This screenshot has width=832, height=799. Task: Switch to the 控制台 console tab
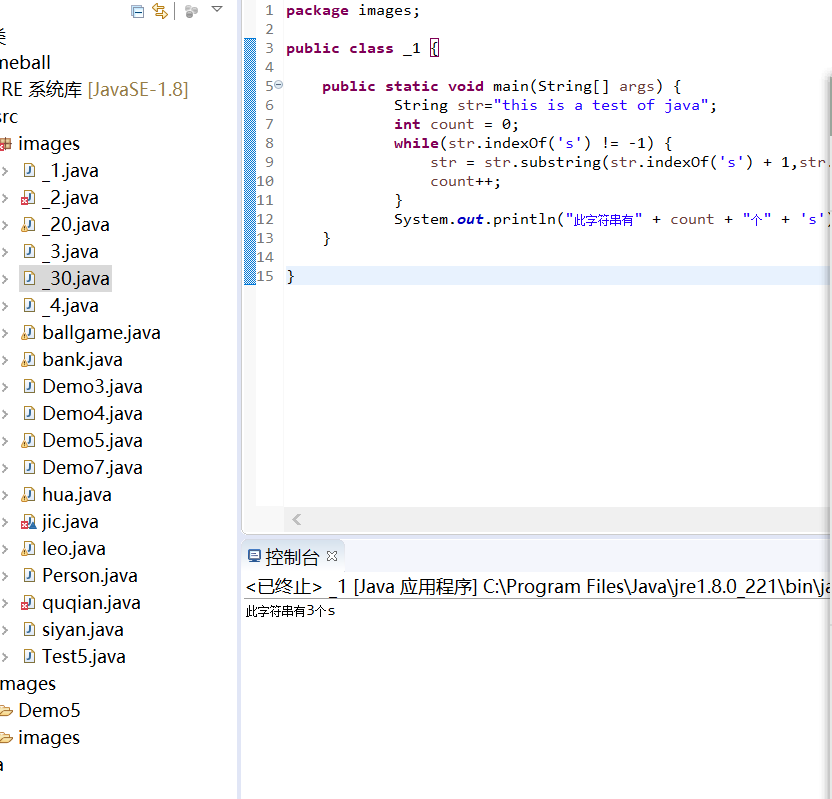292,557
